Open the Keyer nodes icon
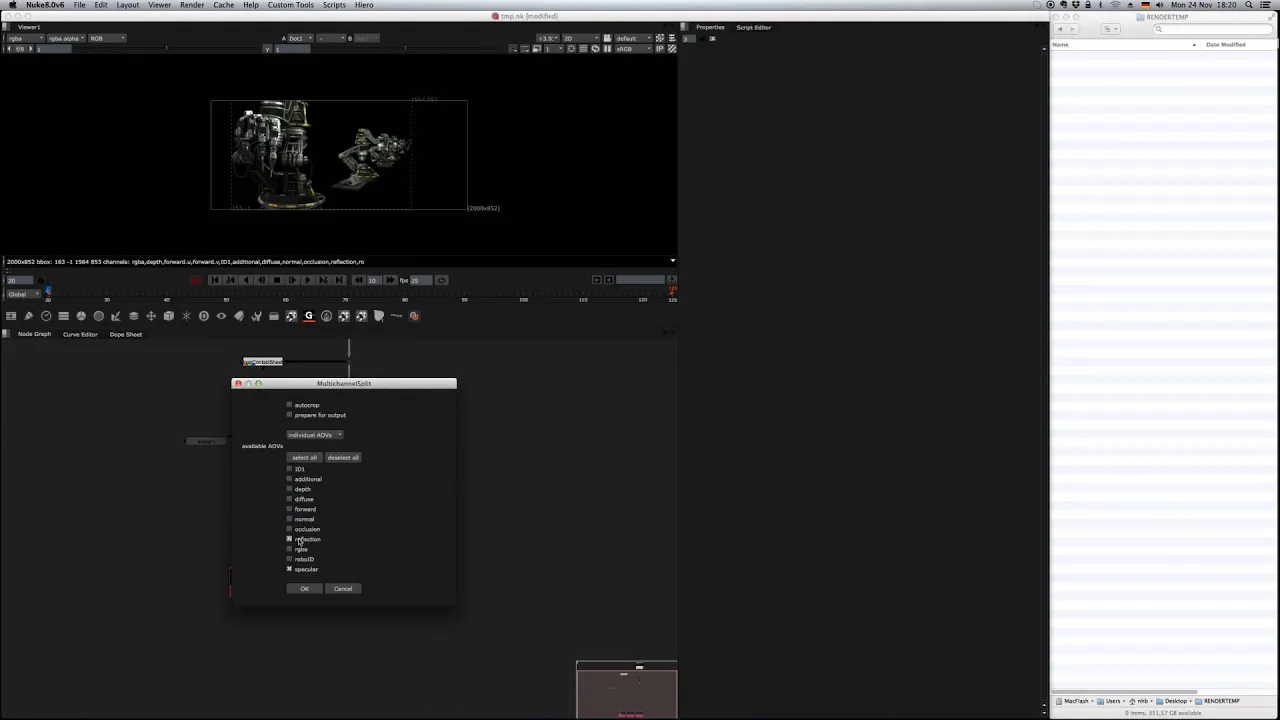 (116, 316)
